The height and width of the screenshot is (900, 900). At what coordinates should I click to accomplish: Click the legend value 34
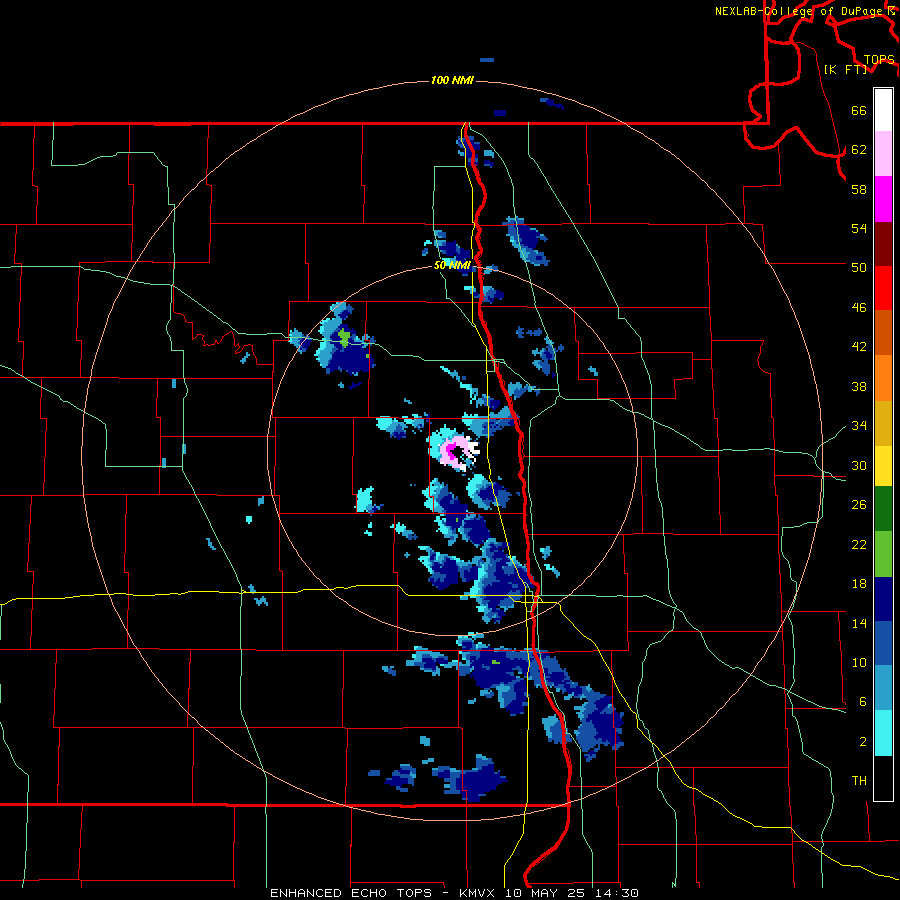[x=859, y=425]
